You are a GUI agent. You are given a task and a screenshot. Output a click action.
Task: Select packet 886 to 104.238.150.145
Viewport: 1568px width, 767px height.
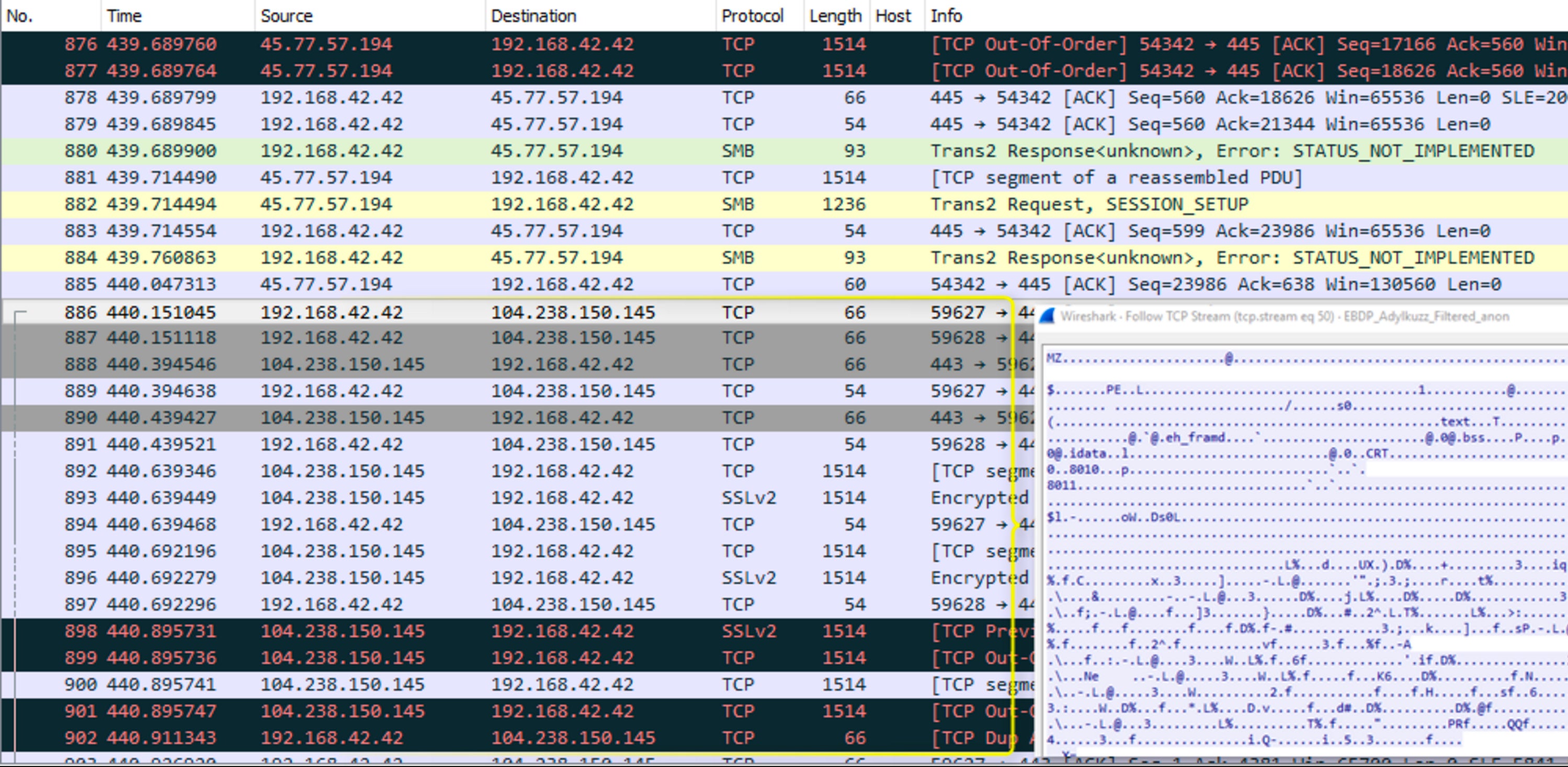[x=517, y=312]
